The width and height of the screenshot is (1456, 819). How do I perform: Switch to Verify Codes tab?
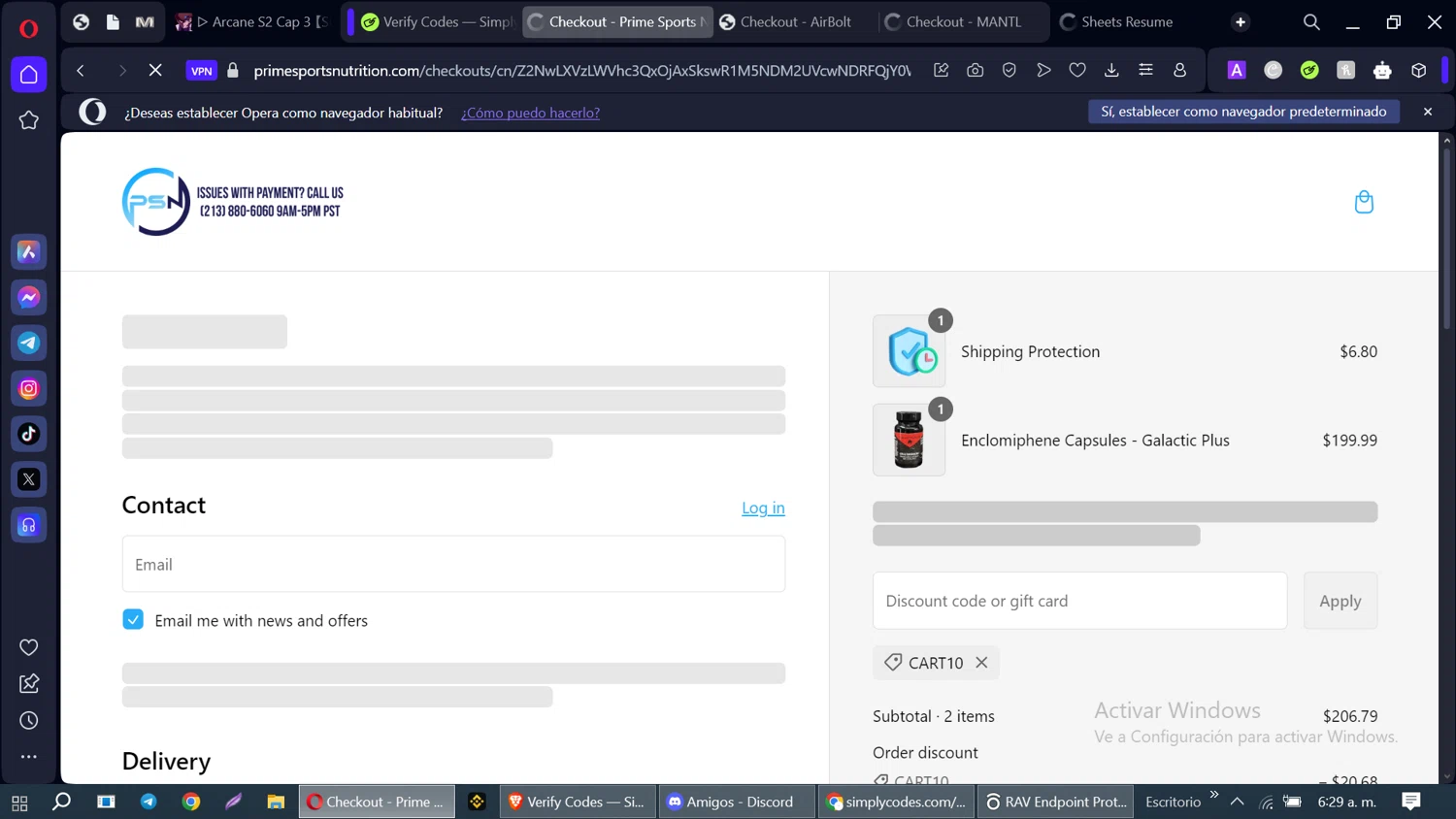[x=435, y=21]
